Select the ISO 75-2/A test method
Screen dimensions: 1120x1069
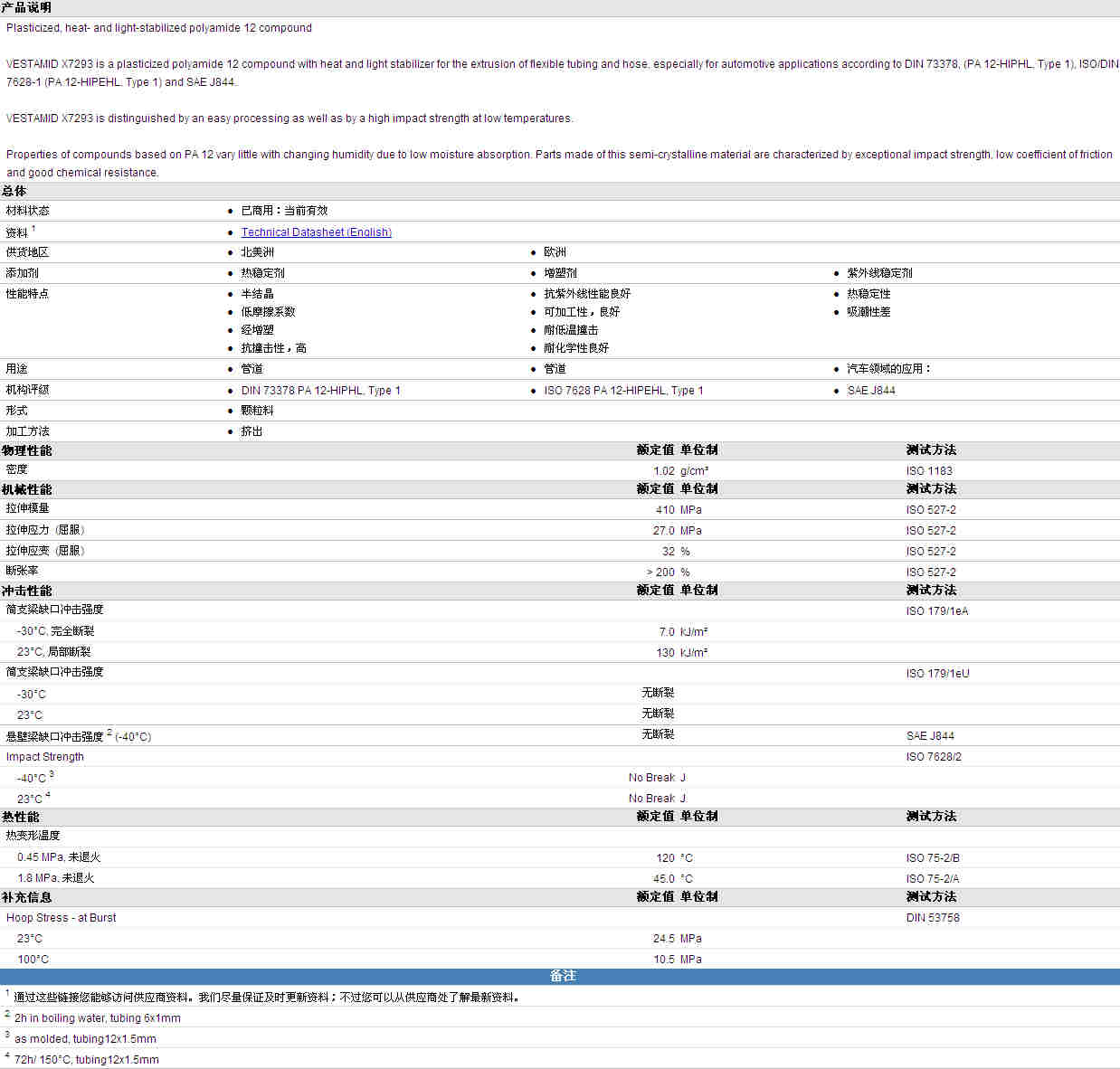coord(933,879)
